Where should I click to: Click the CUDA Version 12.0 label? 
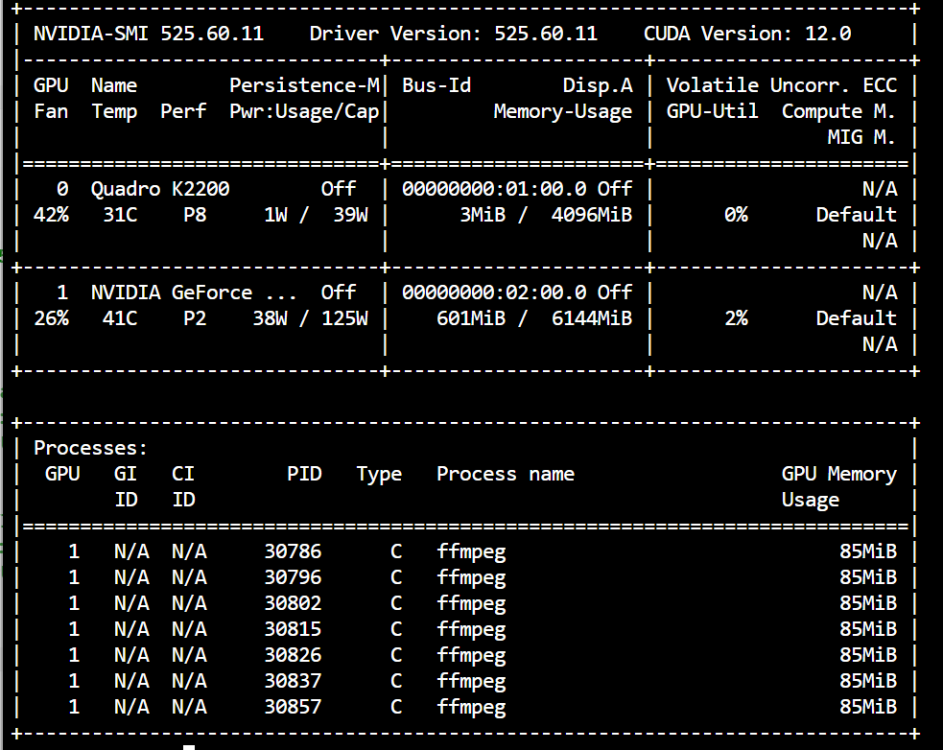(748, 33)
